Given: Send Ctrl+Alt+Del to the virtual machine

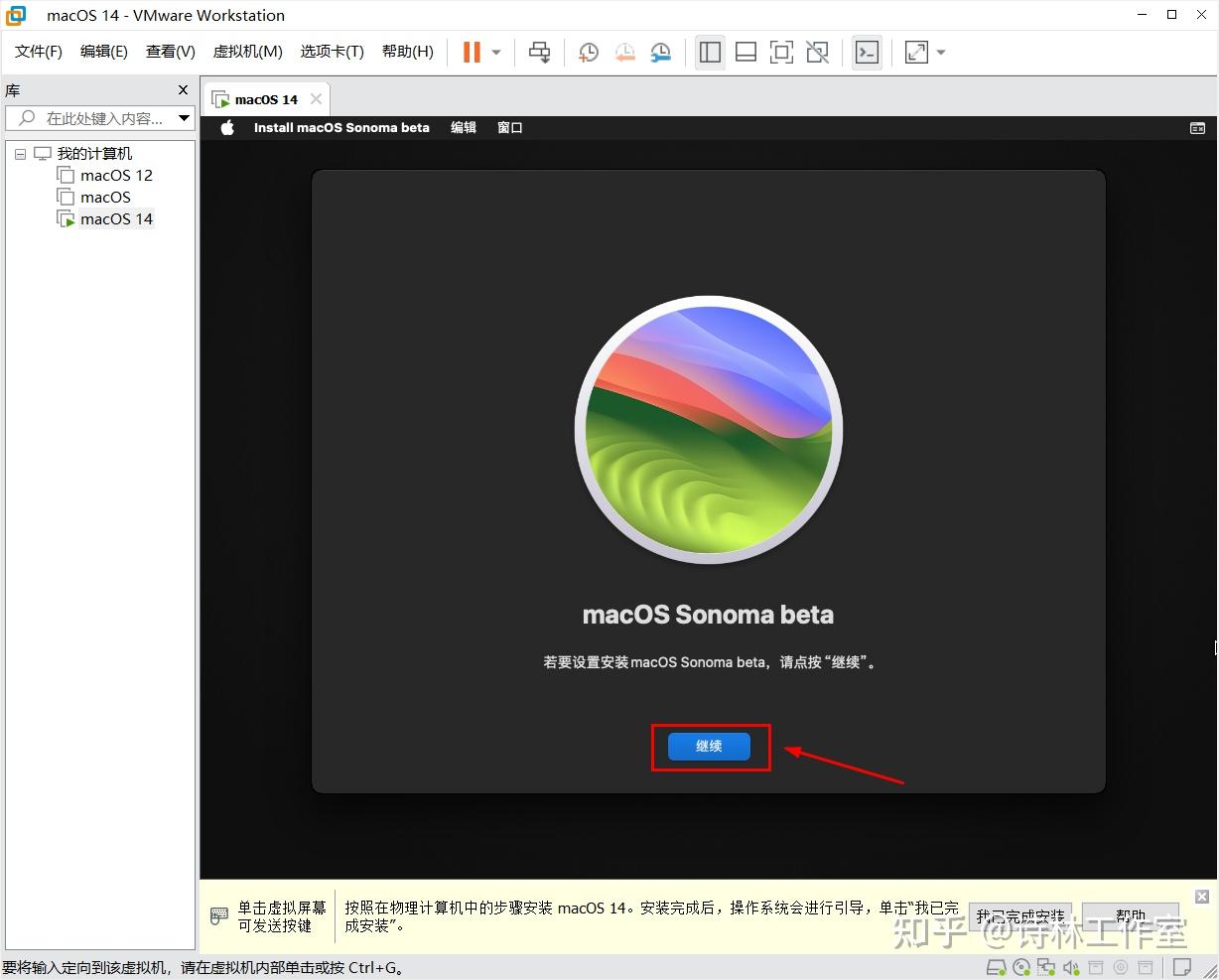Looking at the screenshot, I should [539, 53].
